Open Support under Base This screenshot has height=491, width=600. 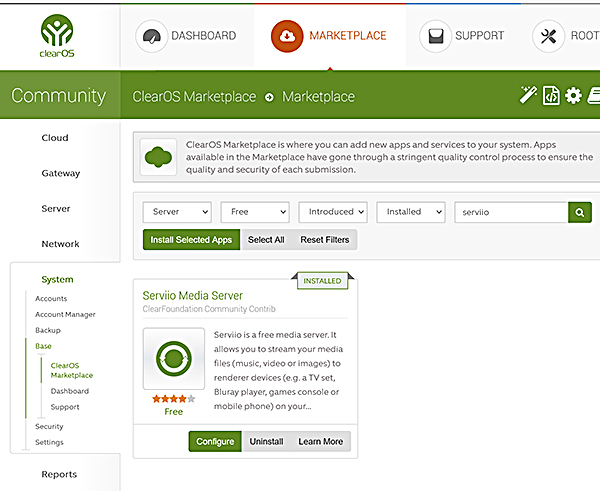[65, 407]
